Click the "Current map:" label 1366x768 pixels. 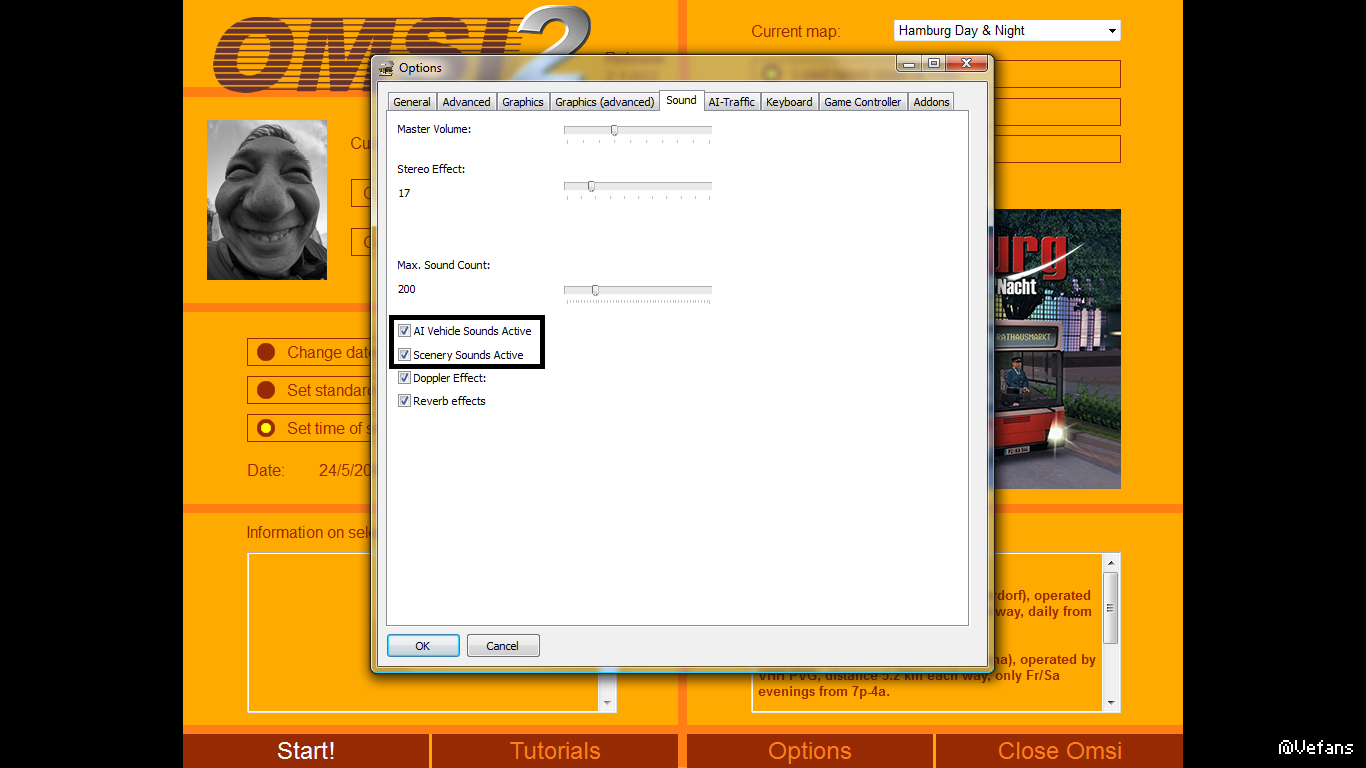(x=796, y=31)
